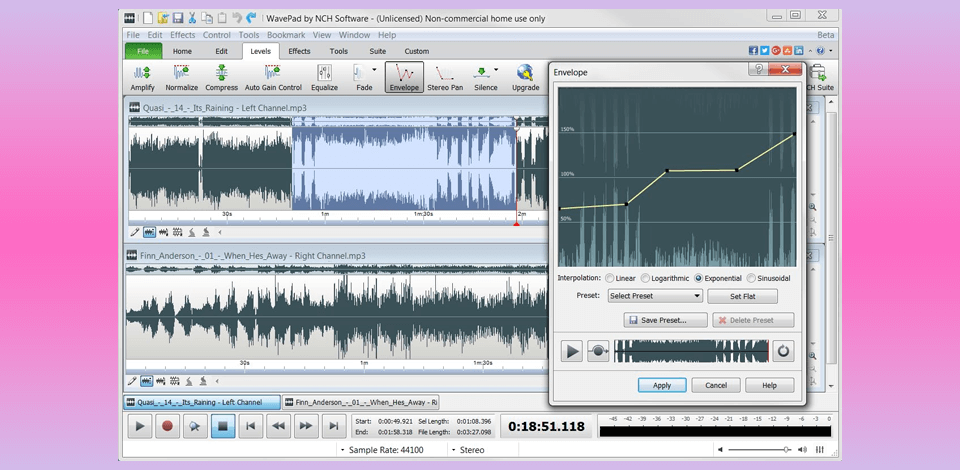Open the Select Preset dropdown

[x=655, y=296]
